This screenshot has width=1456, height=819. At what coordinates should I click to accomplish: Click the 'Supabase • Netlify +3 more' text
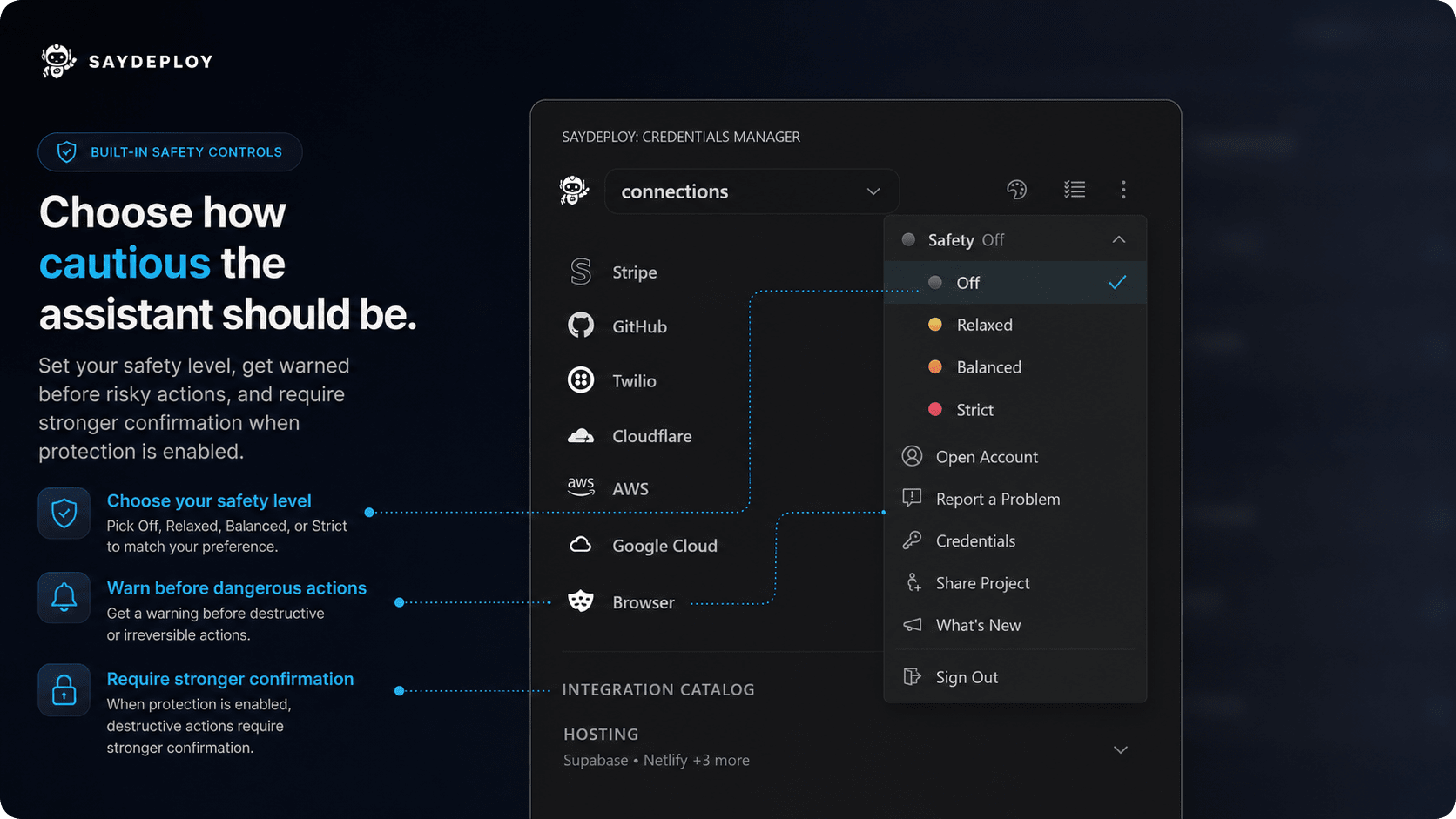pos(657,760)
